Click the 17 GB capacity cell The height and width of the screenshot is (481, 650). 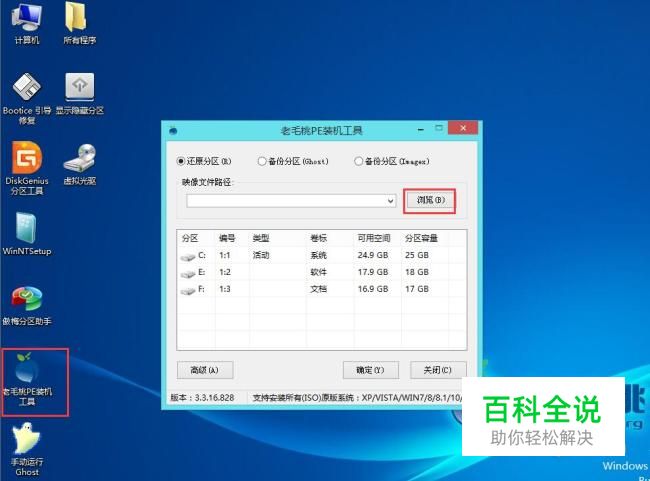(417, 289)
